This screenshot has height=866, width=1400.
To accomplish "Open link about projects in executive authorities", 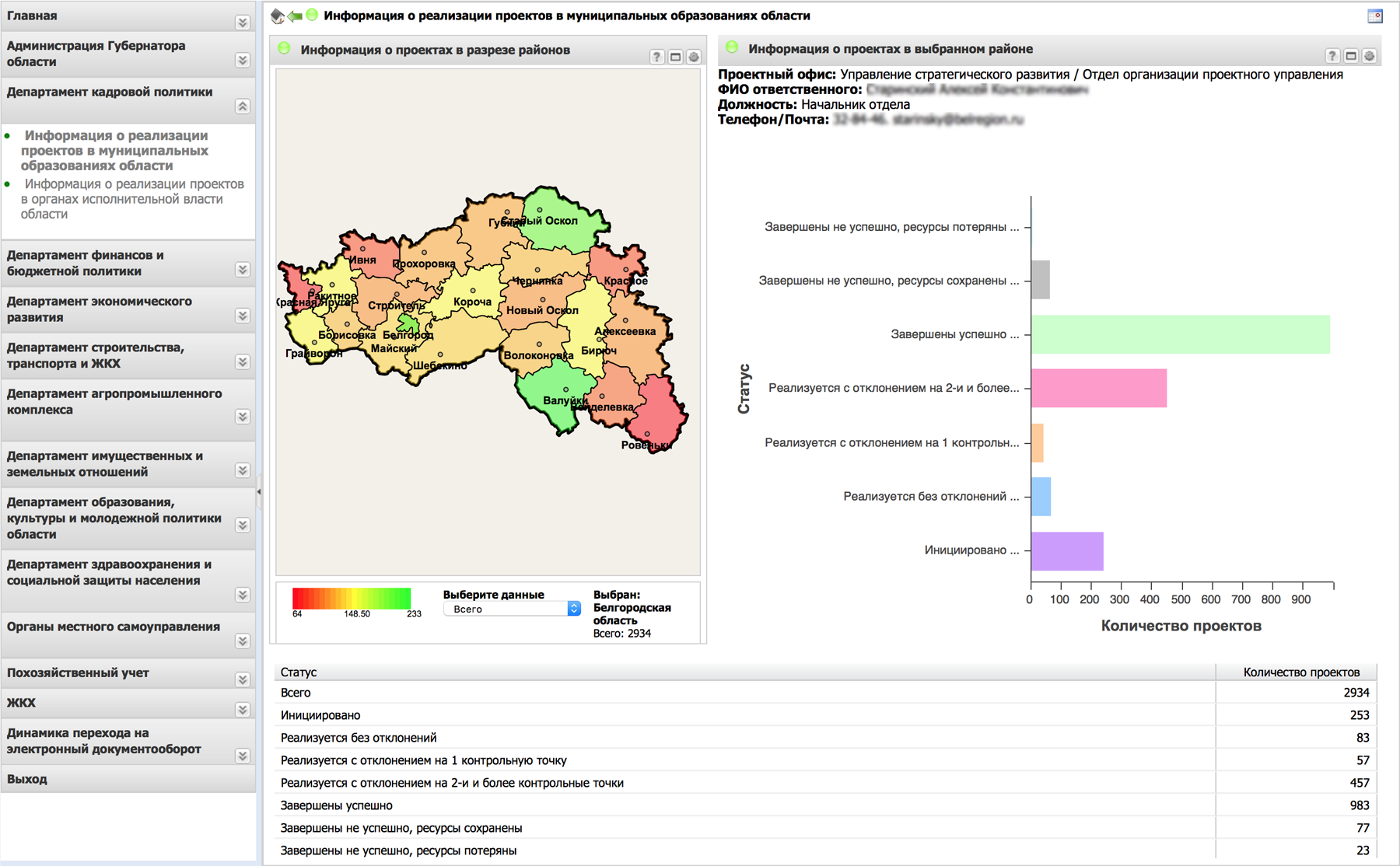I will (132, 199).
